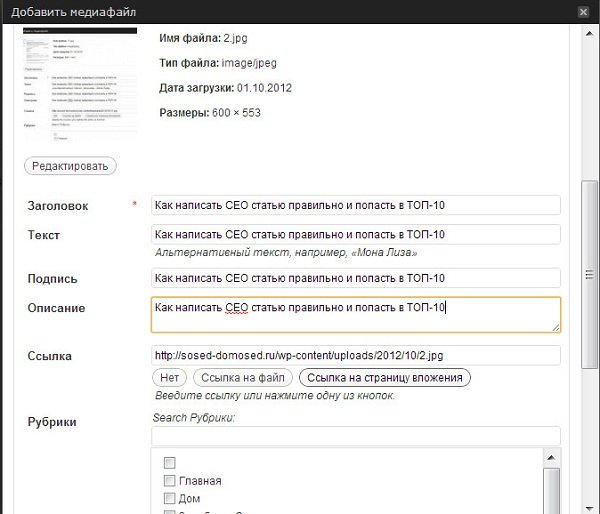Click the Описание text area
The image size is (600, 514).
coord(356,315)
